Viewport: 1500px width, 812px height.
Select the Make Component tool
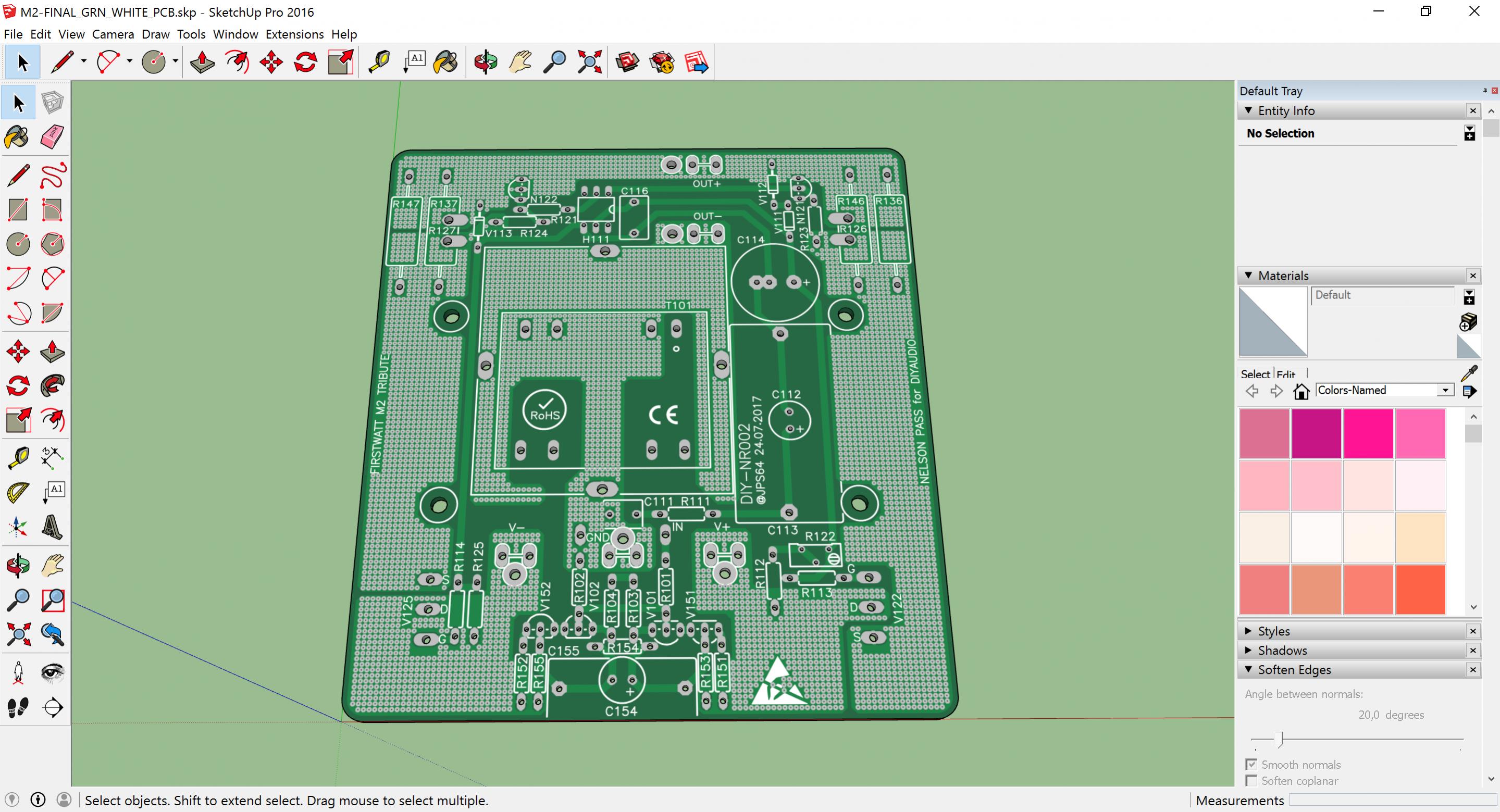tap(53, 103)
